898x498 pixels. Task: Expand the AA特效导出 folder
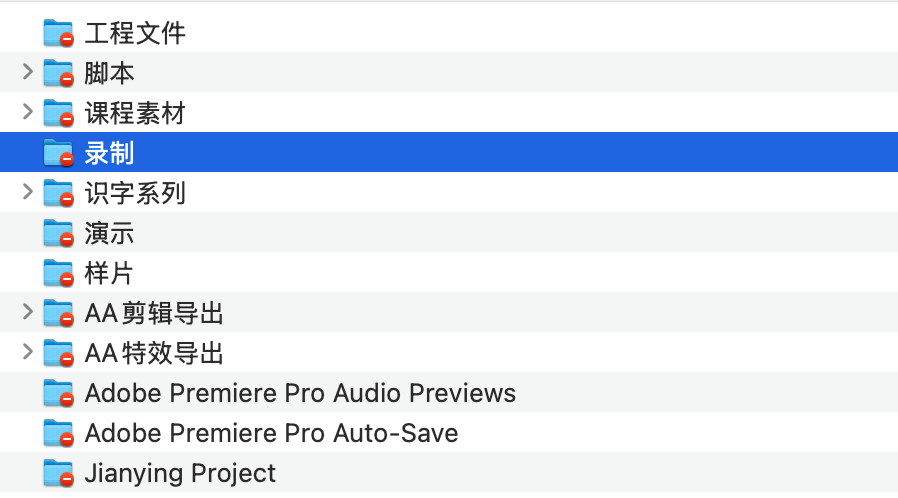pyautogui.click(x=27, y=353)
